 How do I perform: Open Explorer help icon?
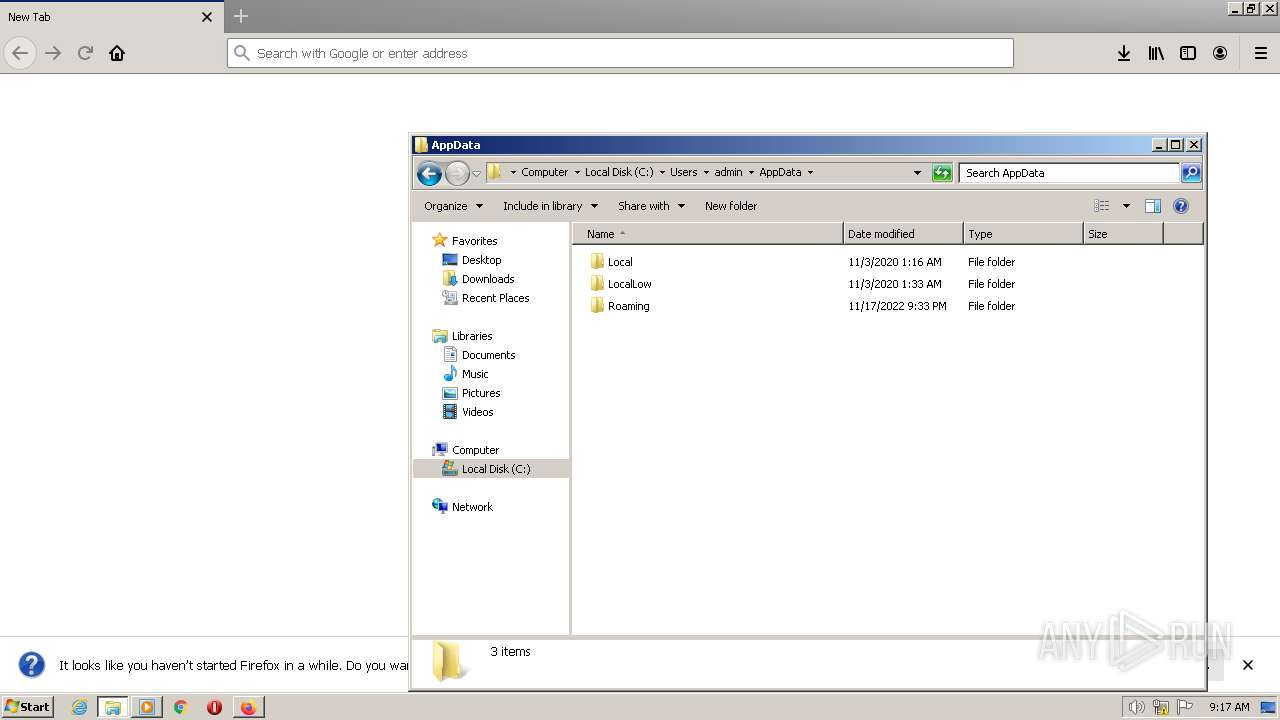pos(1181,206)
